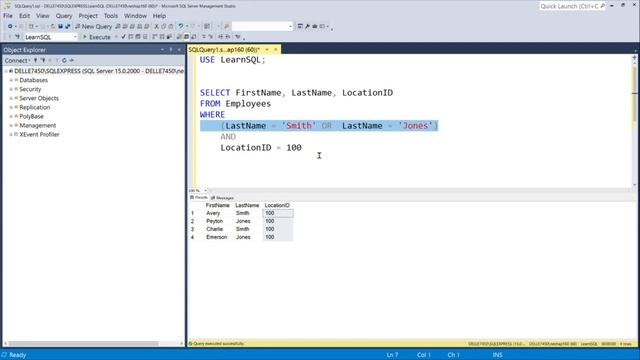Click the Connect button in Object Explorer
This screenshot has height=360, width=640.
point(17,60)
